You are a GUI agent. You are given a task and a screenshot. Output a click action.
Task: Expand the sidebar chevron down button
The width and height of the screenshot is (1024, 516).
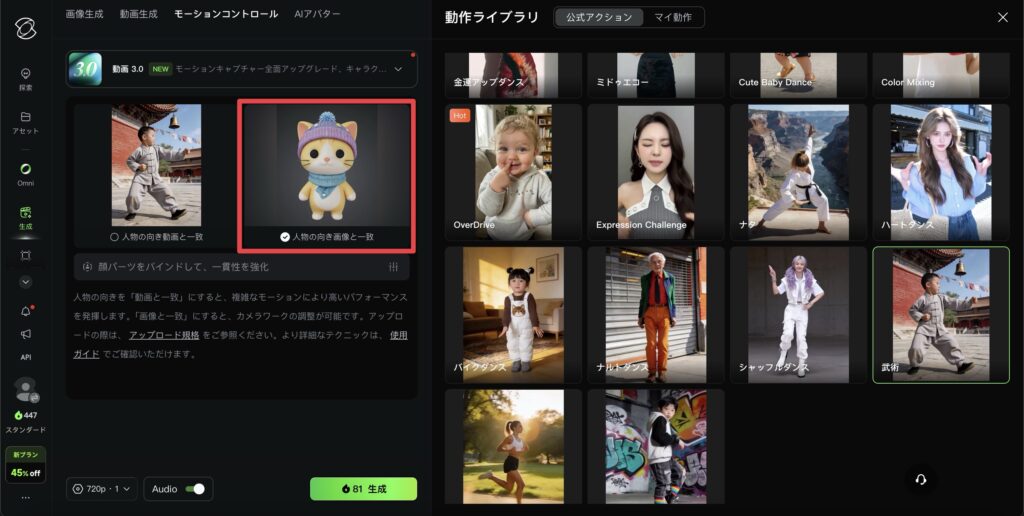[25, 282]
